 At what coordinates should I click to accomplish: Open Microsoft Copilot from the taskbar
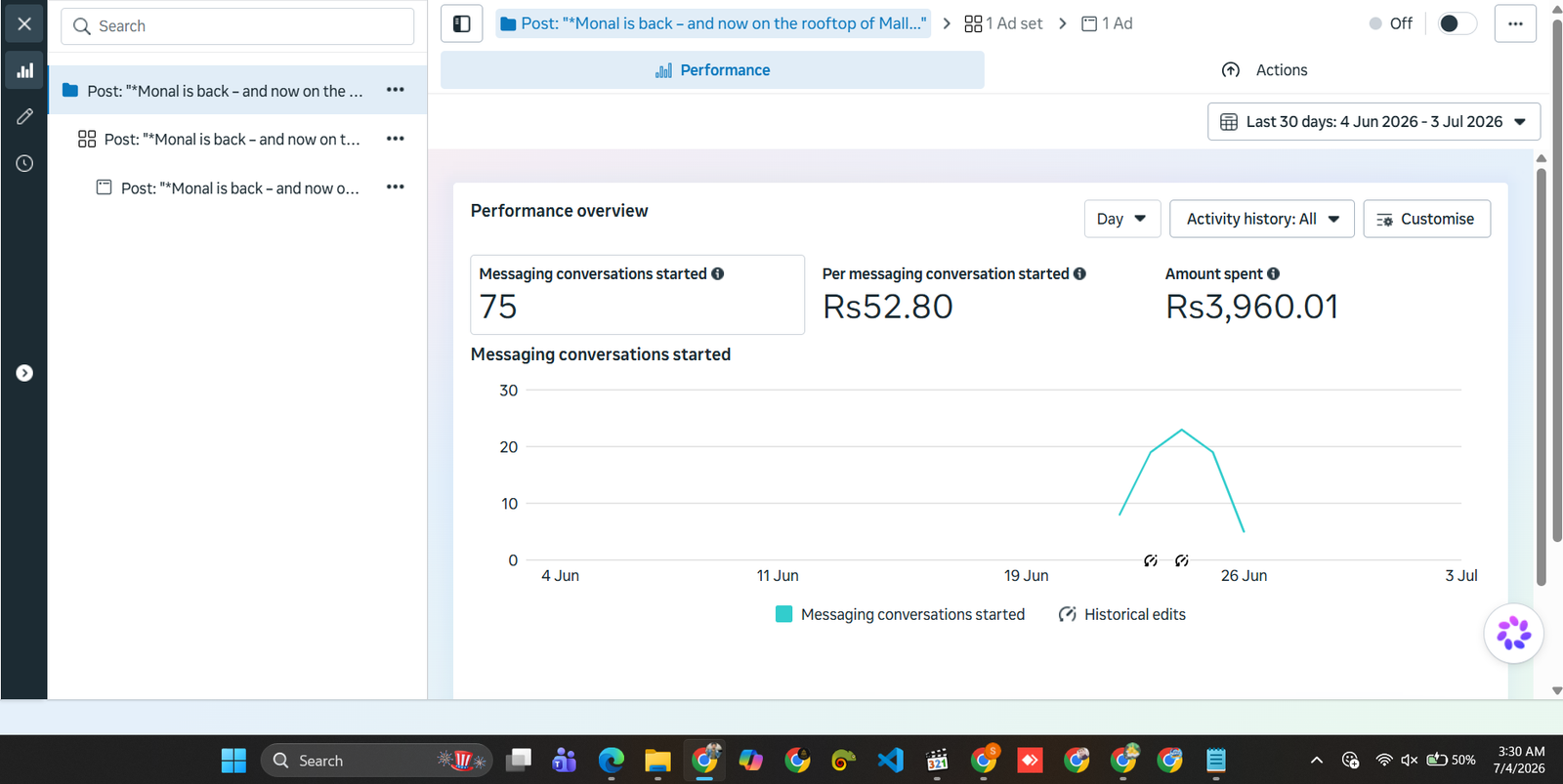pyautogui.click(x=750, y=761)
